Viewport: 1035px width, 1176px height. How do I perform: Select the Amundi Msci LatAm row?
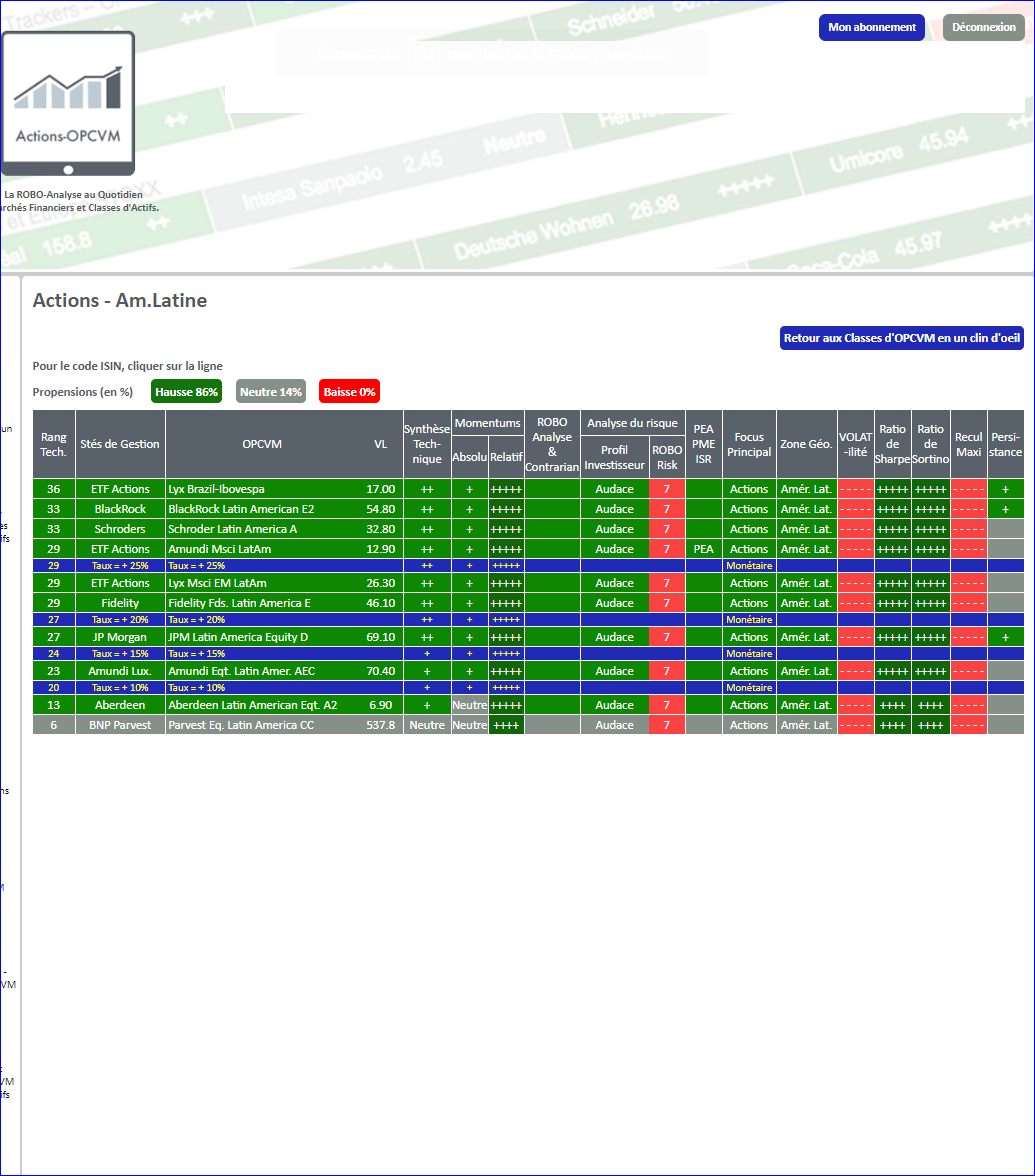click(x=528, y=549)
